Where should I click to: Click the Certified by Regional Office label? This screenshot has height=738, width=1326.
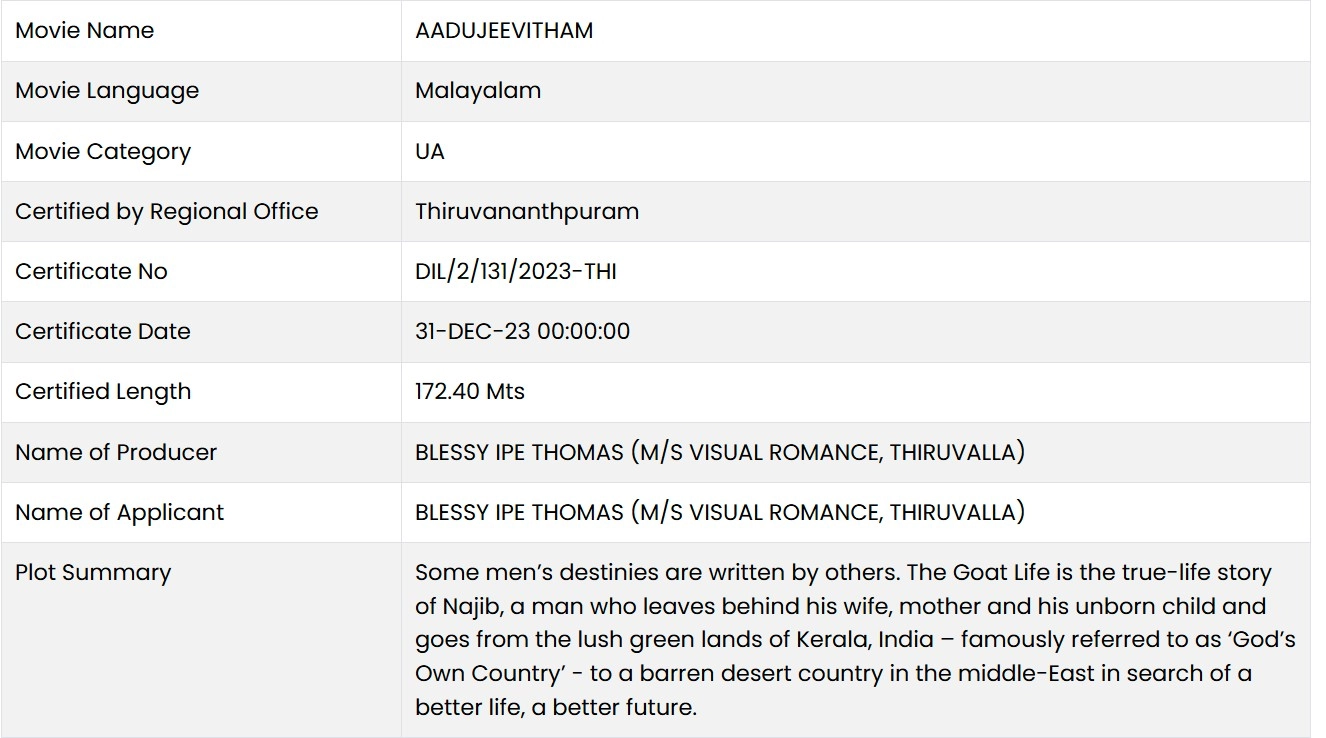pos(167,212)
